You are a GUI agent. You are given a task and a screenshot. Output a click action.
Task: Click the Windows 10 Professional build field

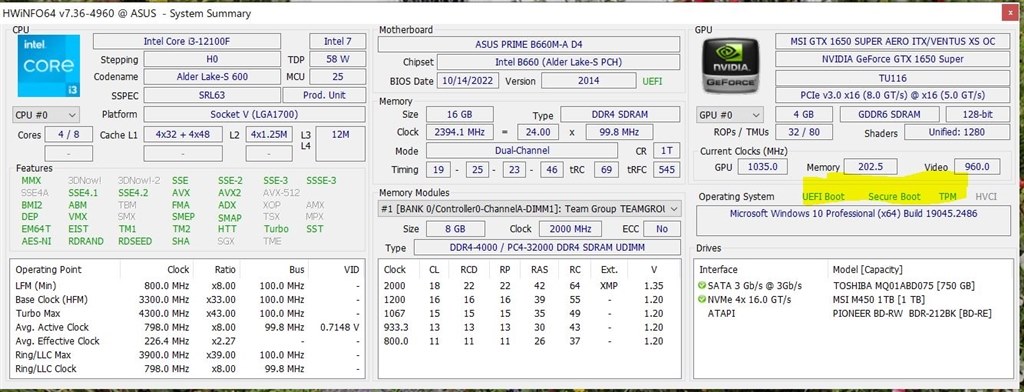pos(854,220)
